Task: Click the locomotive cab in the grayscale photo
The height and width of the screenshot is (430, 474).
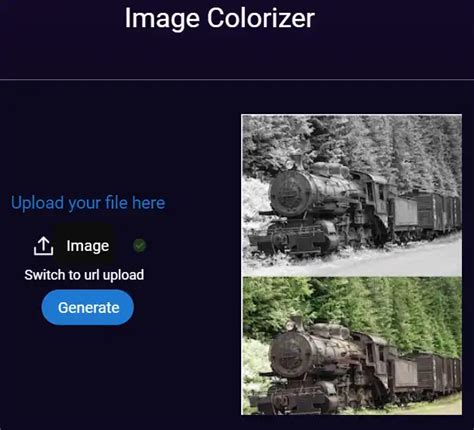Action: [x=373, y=195]
